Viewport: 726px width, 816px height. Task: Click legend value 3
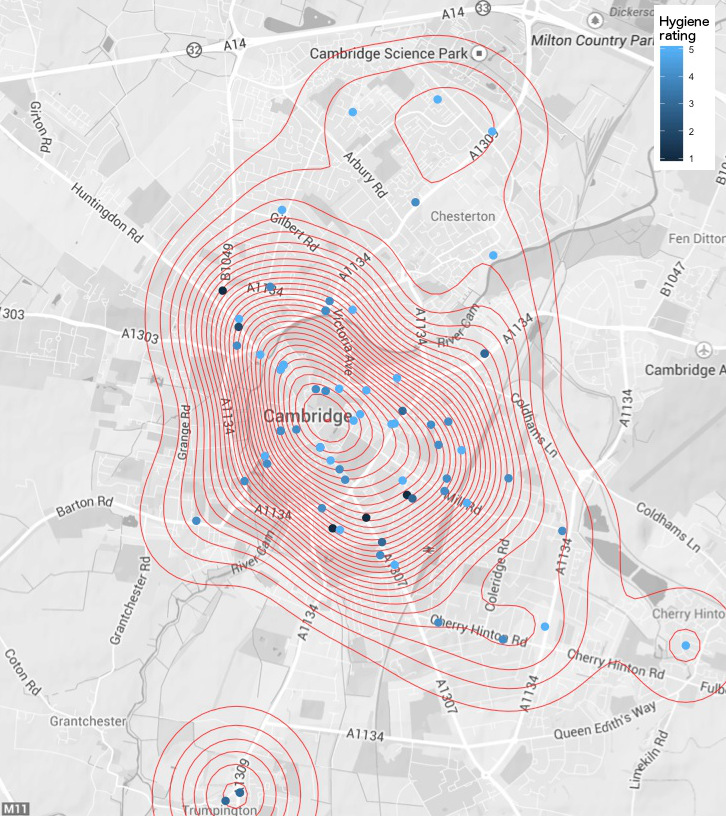tap(691, 104)
